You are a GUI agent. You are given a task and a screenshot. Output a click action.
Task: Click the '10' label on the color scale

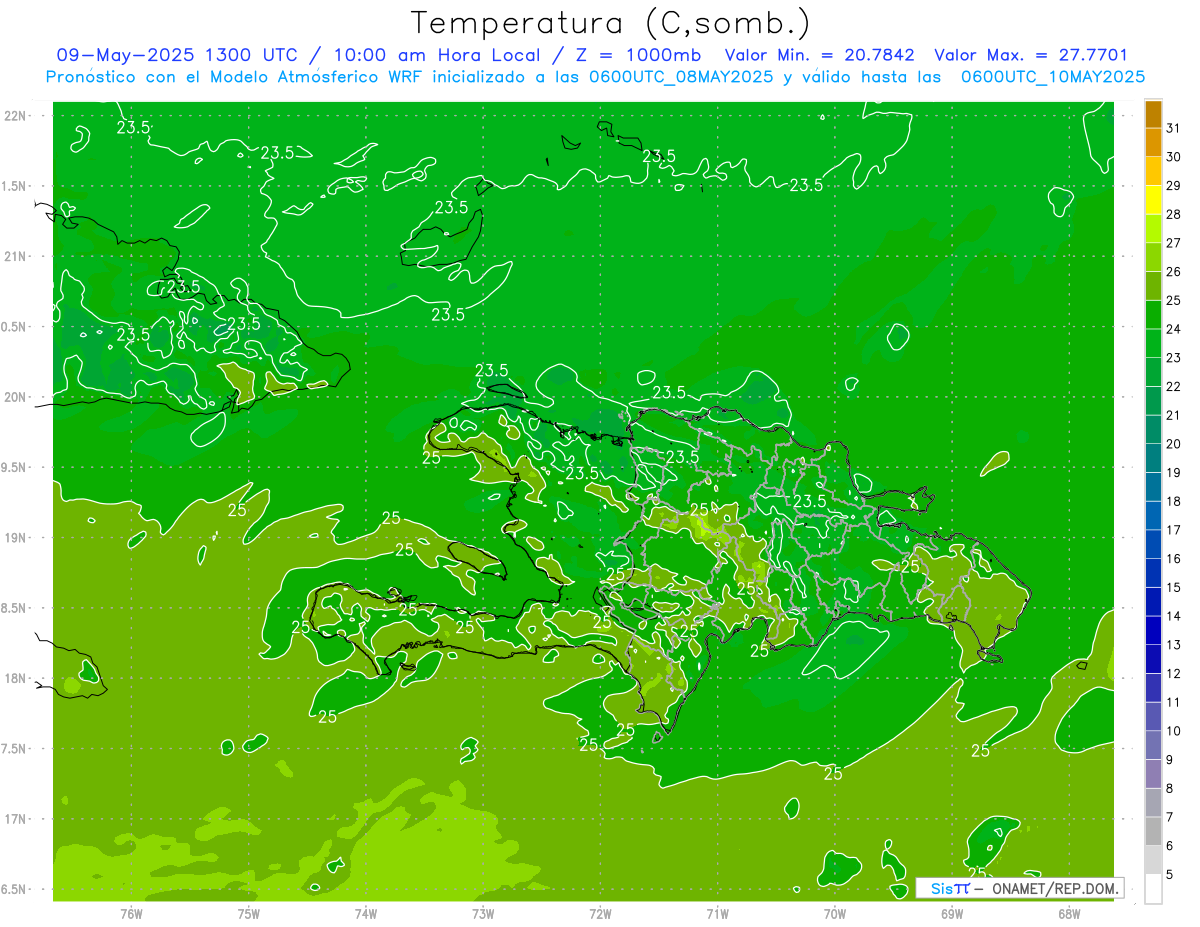[1173, 731]
